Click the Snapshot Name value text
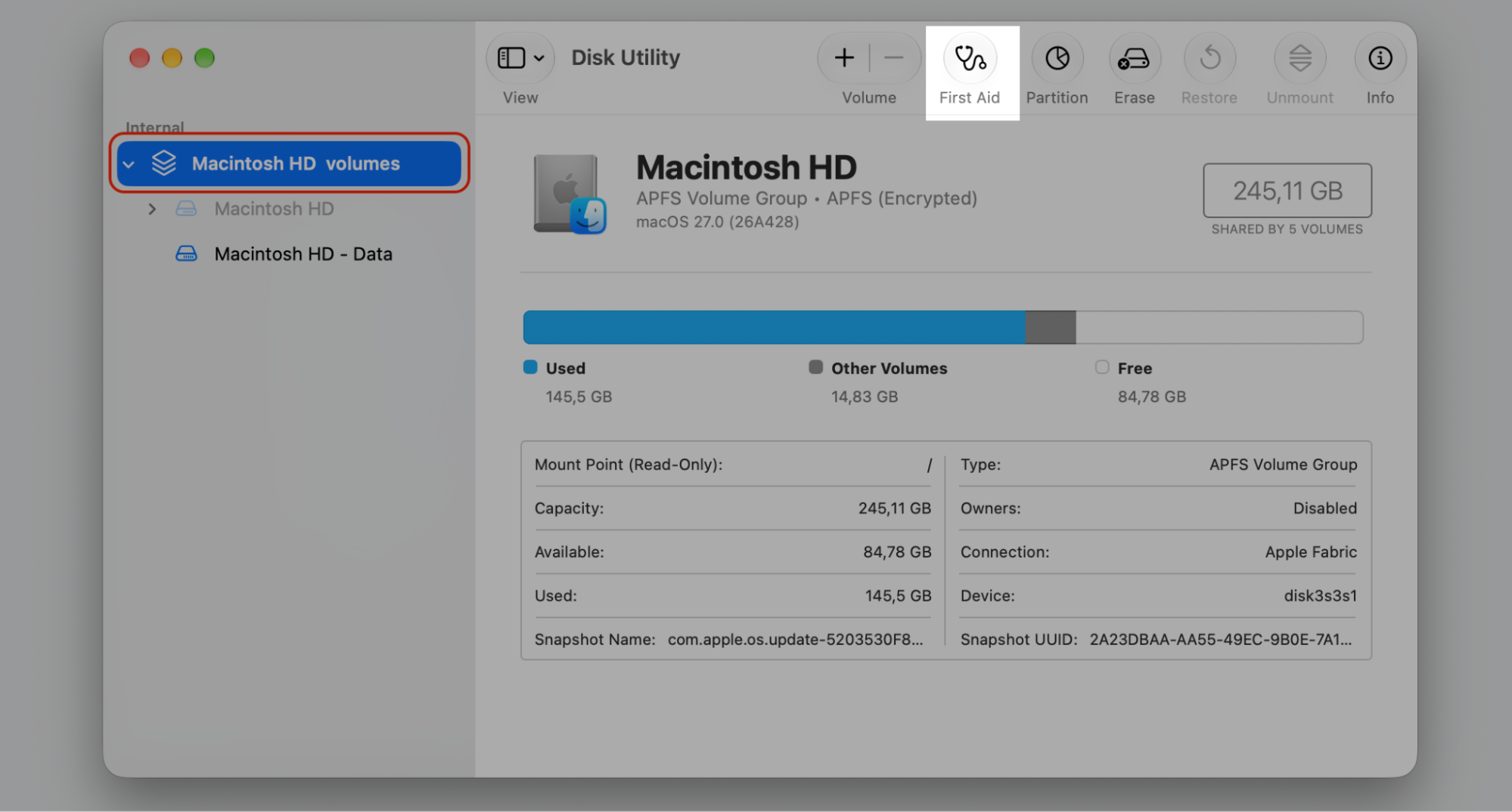This screenshot has height=812, width=1512. point(795,639)
